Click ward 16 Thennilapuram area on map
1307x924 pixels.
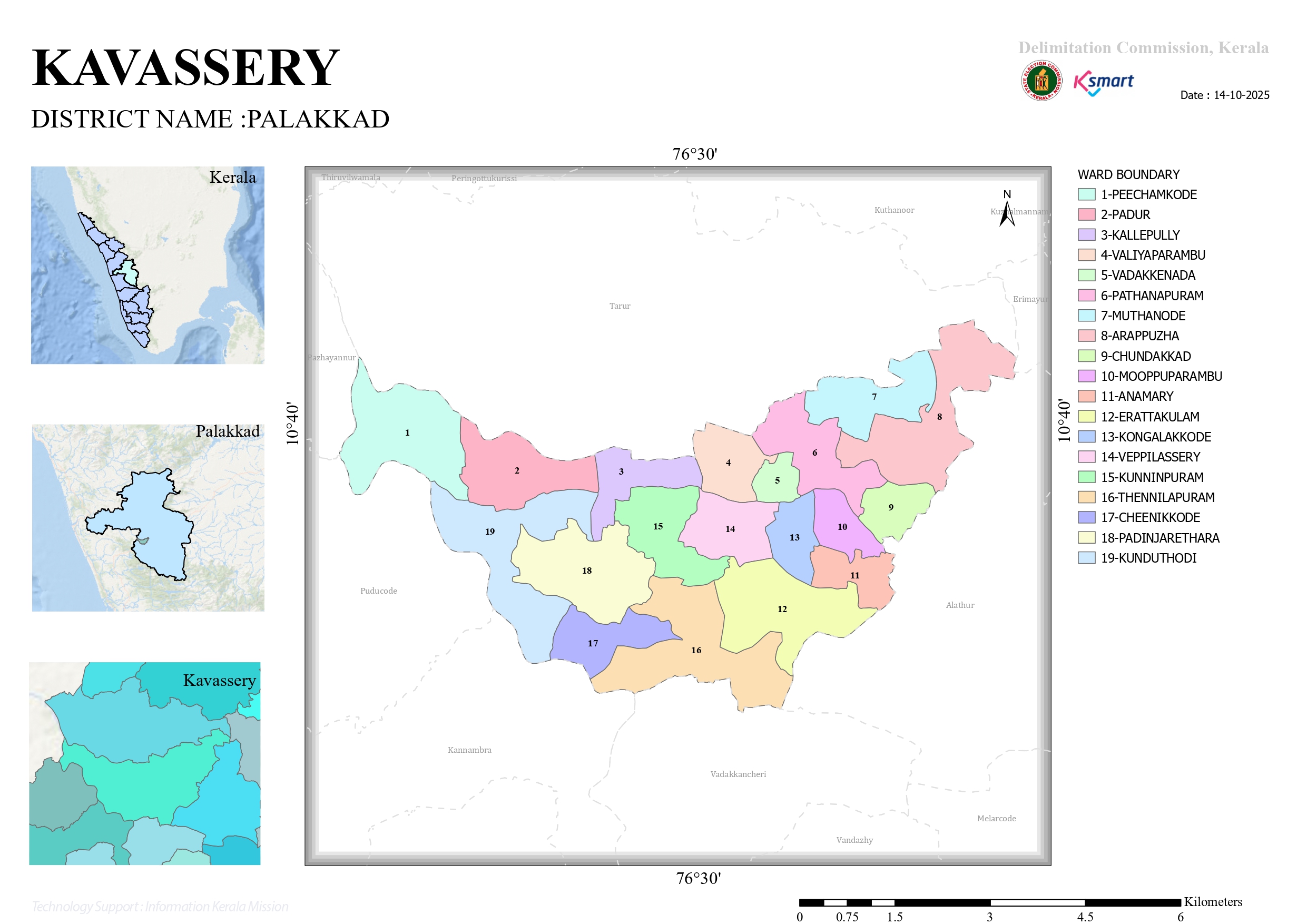click(695, 650)
